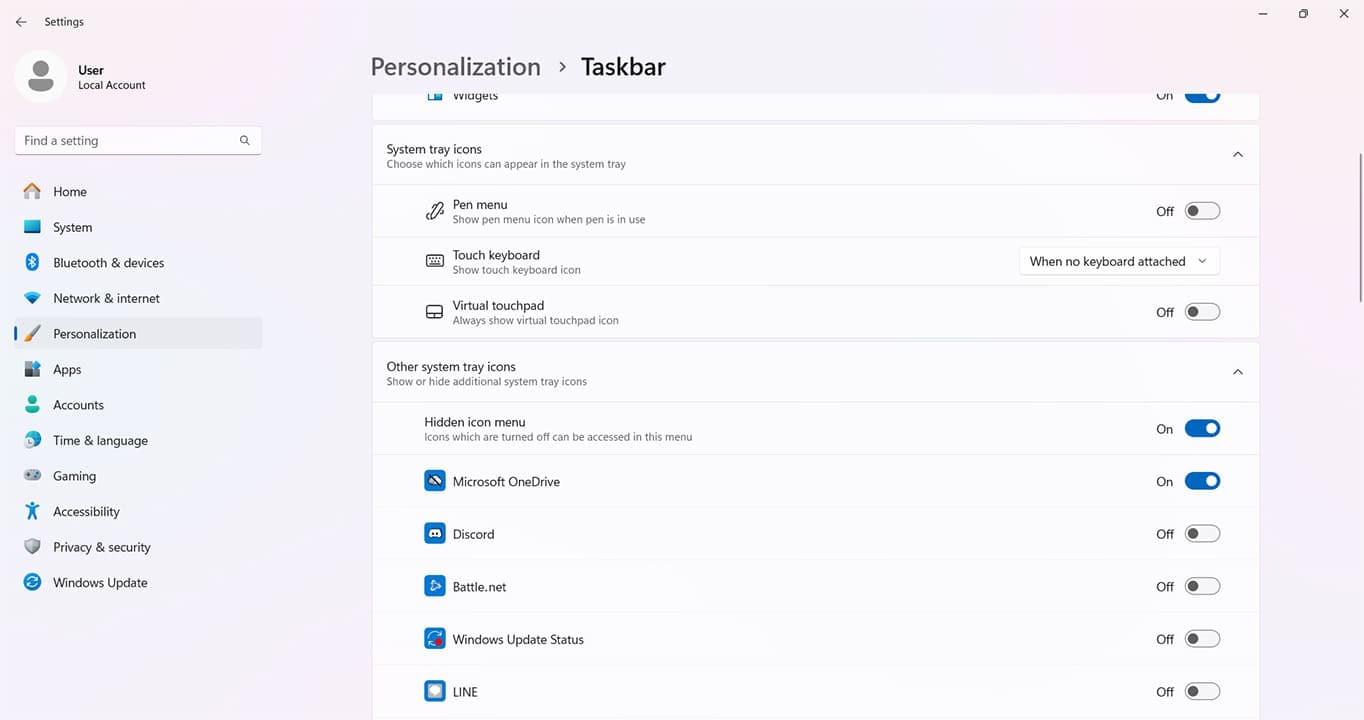Image resolution: width=1364 pixels, height=720 pixels.
Task: Click the Discord app icon
Action: pyautogui.click(x=434, y=533)
